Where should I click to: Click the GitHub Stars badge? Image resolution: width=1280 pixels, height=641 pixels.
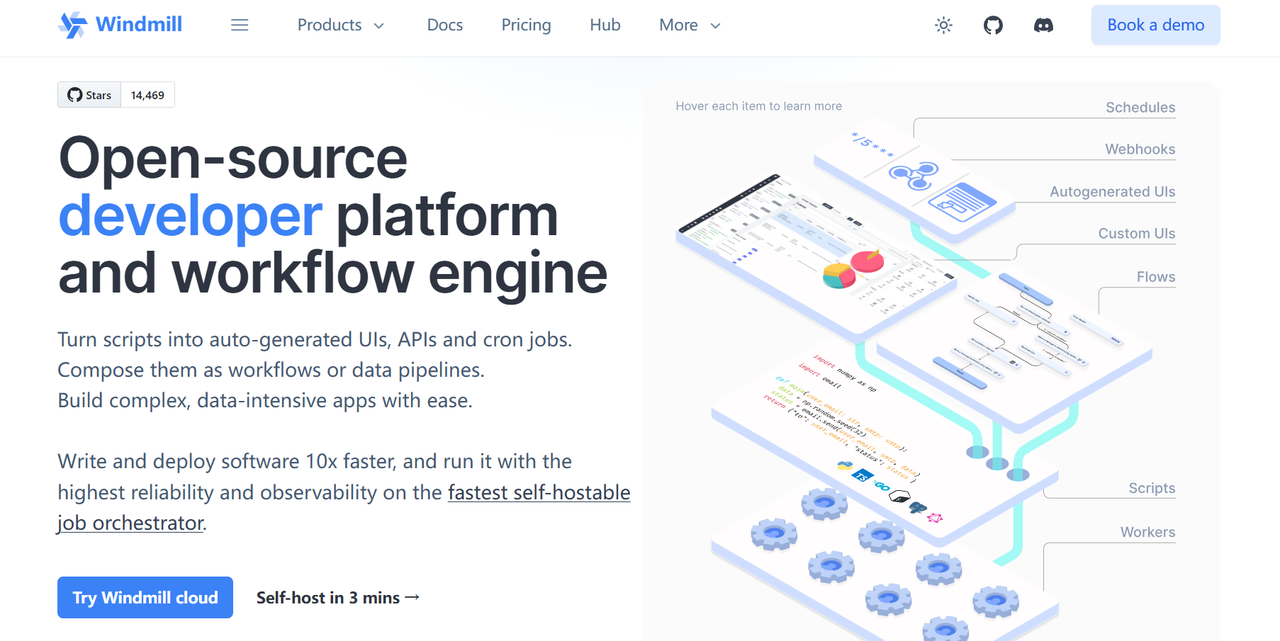click(116, 95)
